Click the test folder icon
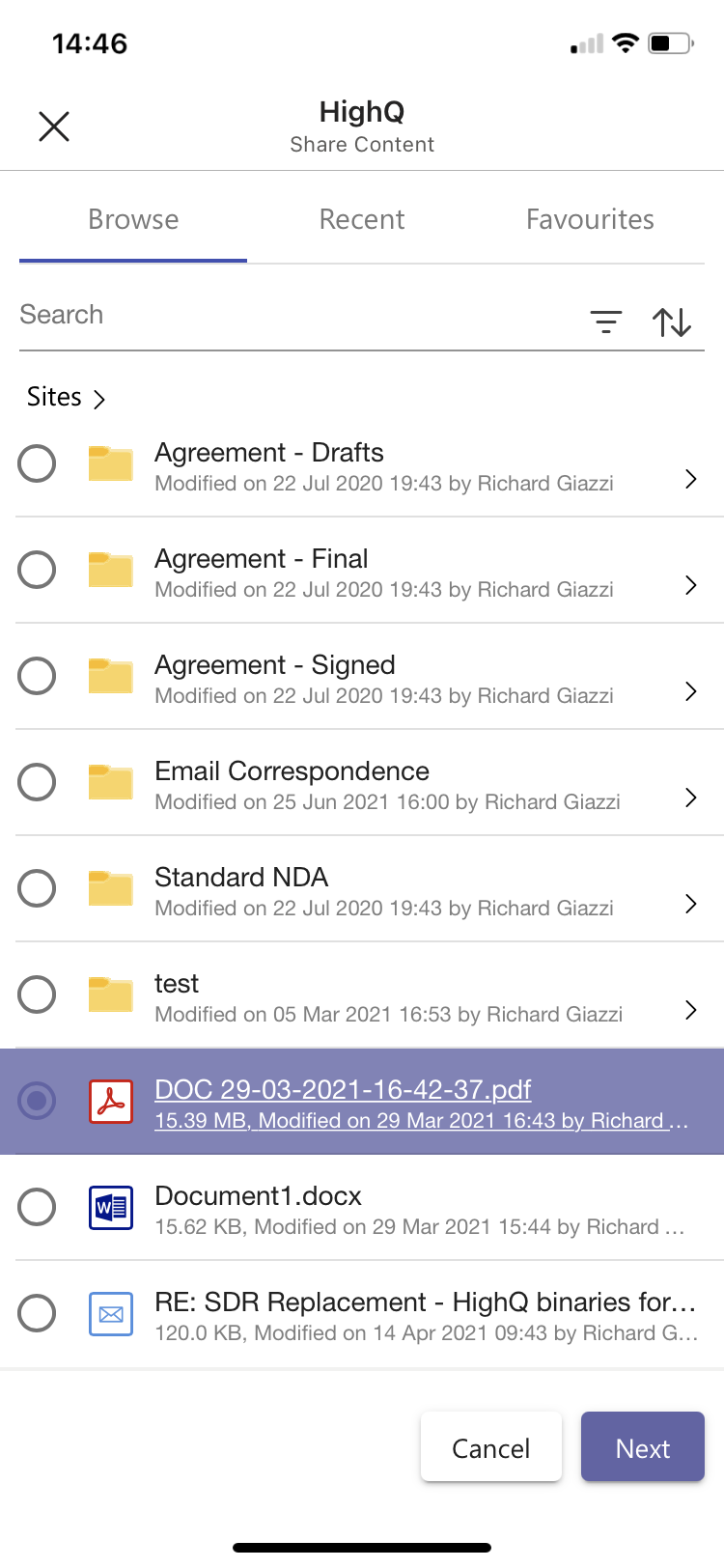The image size is (724, 1568). coord(111,994)
